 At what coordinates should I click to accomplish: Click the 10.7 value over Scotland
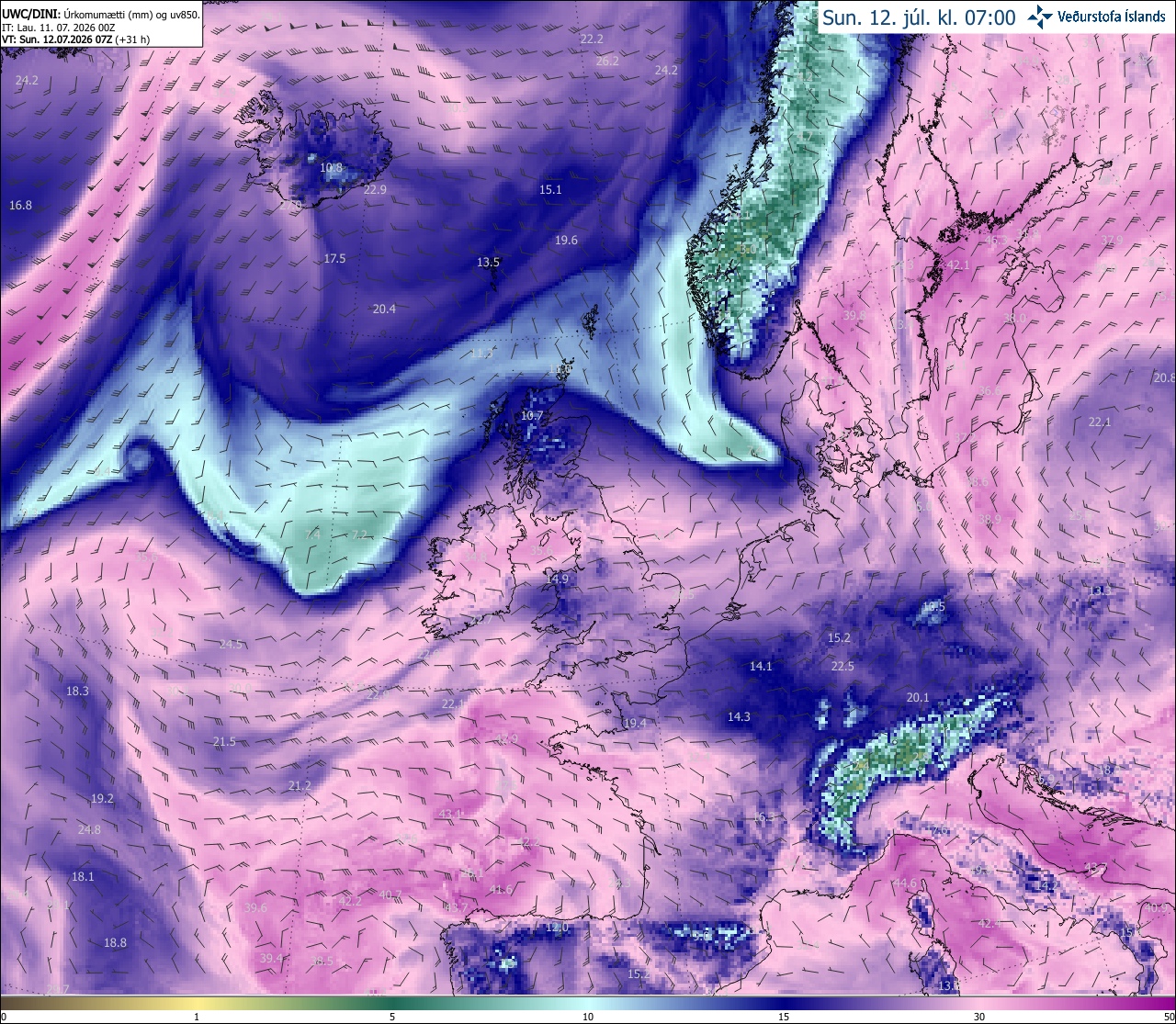coord(532,415)
